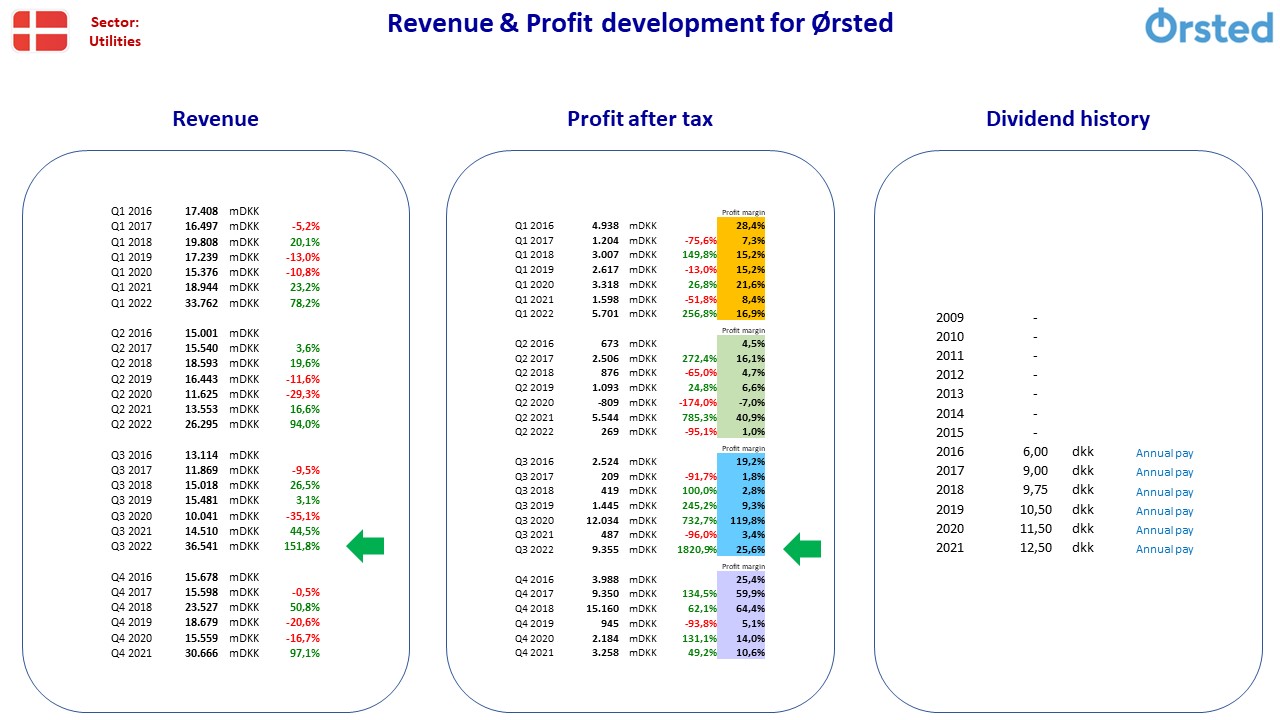Image resolution: width=1280 pixels, height=720 pixels.
Task: Select the Profit after tax heading
Action: click(640, 119)
